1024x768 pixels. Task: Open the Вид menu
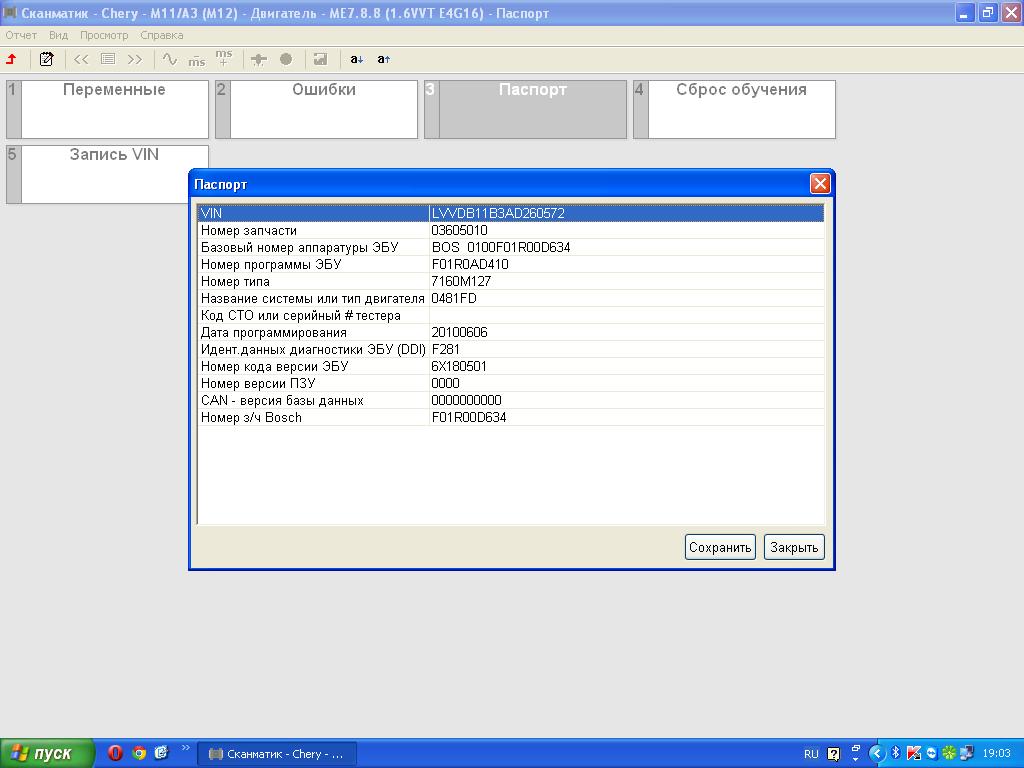(58, 35)
